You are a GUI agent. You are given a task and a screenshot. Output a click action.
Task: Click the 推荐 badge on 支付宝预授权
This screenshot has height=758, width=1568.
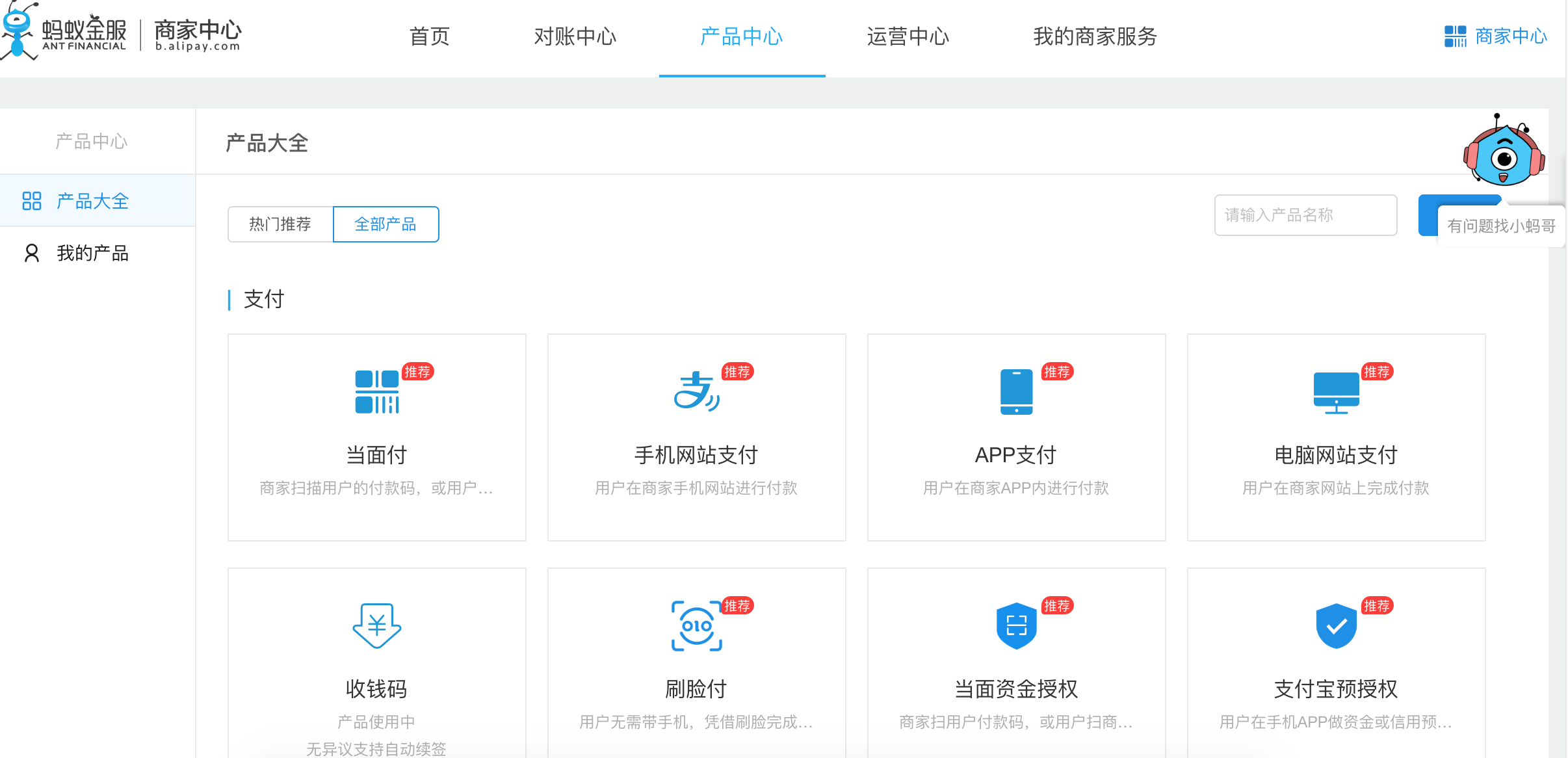click(x=1377, y=606)
